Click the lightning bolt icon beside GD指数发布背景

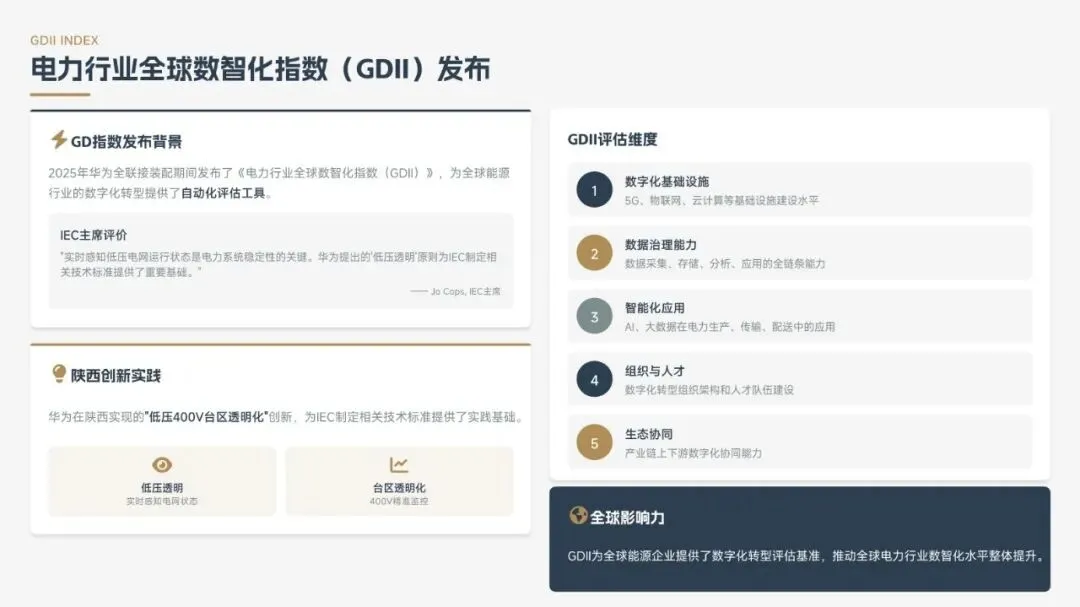coord(59,140)
